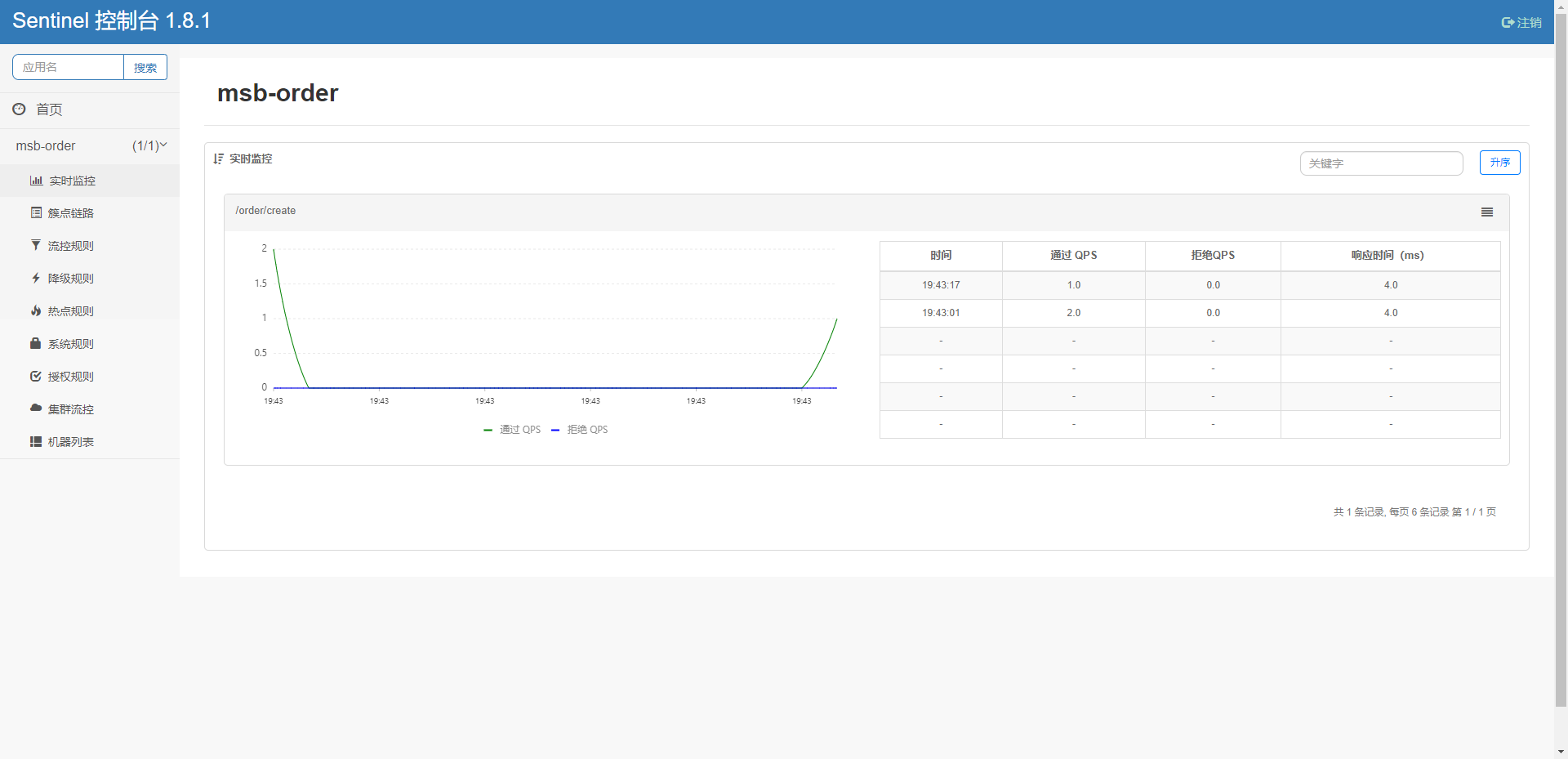Click the 机器列表 grid list icon
1568x759 pixels.
click(x=36, y=441)
